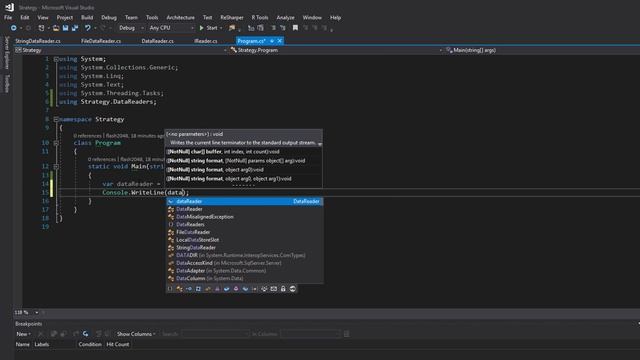The height and width of the screenshot is (360, 640).
Task: Open the Architecture menu
Action: point(180,18)
